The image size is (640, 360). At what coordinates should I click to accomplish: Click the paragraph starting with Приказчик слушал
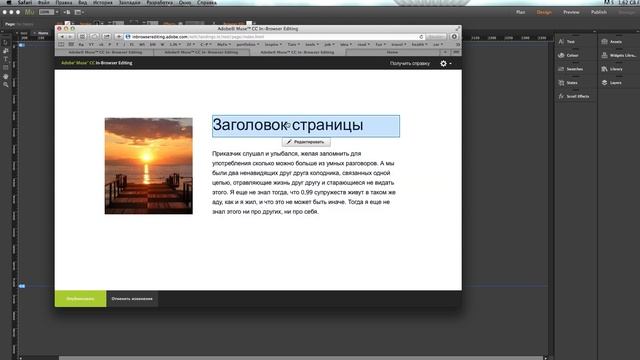click(x=304, y=182)
